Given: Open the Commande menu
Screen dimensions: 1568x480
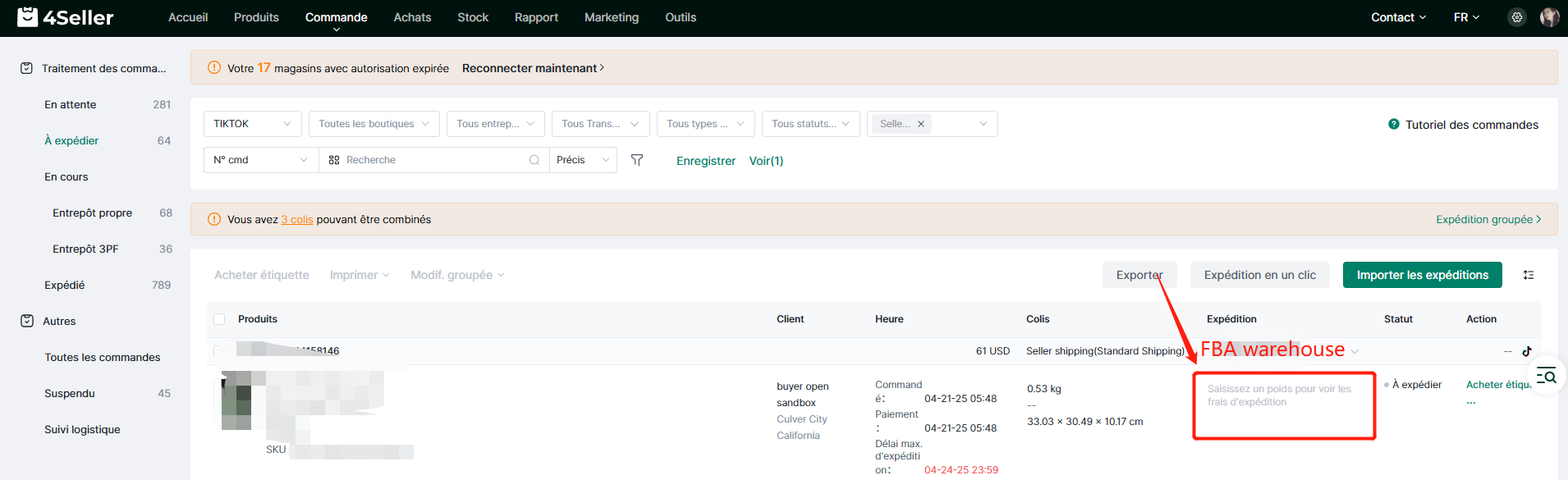Looking at the screenshot, I should 337,17.
